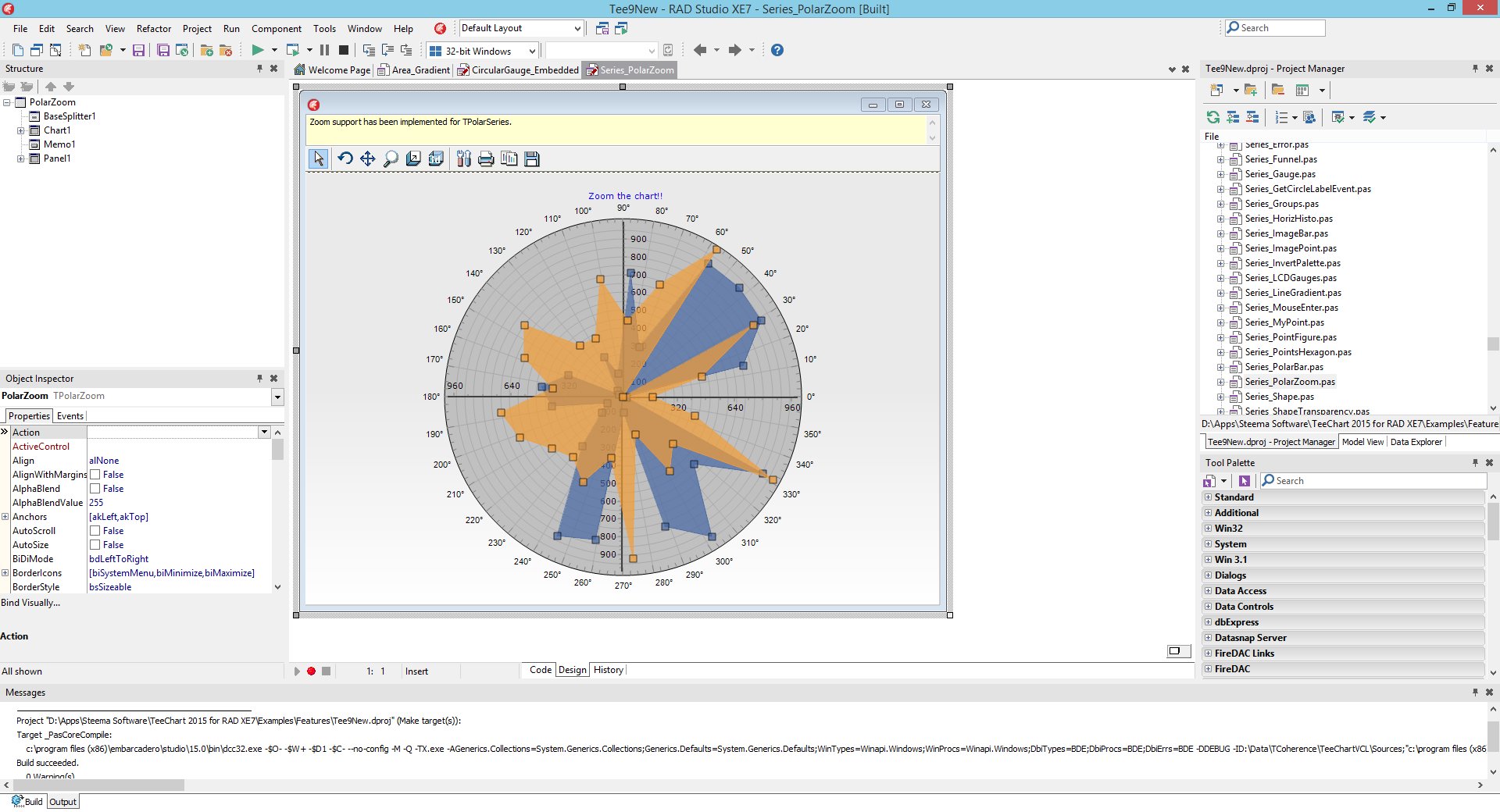
Task: Click the Bind Visually link
Action: [x=30, y=603]
